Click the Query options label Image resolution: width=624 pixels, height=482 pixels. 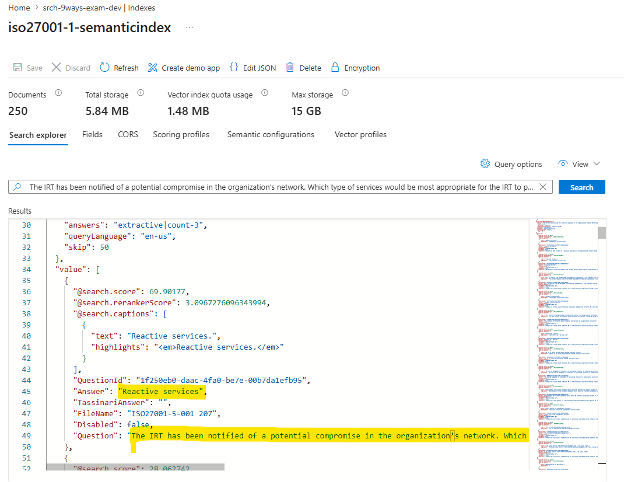coord(518,164)
